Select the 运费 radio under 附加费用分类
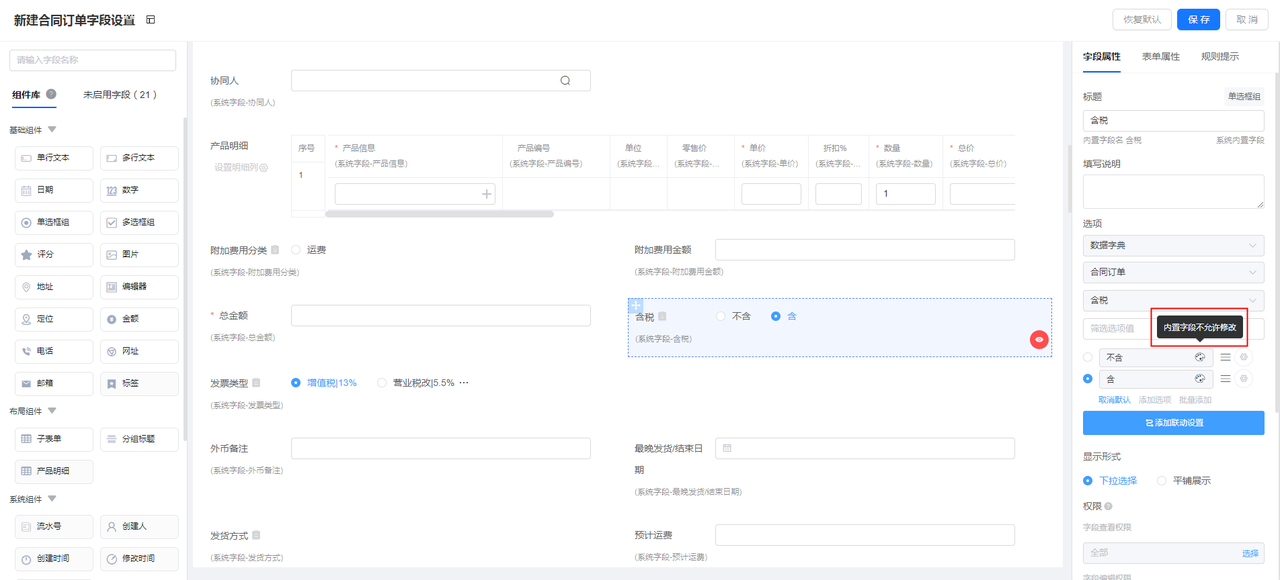The height and width of the screenshot is (580, 1280). [x=296, y=250]
